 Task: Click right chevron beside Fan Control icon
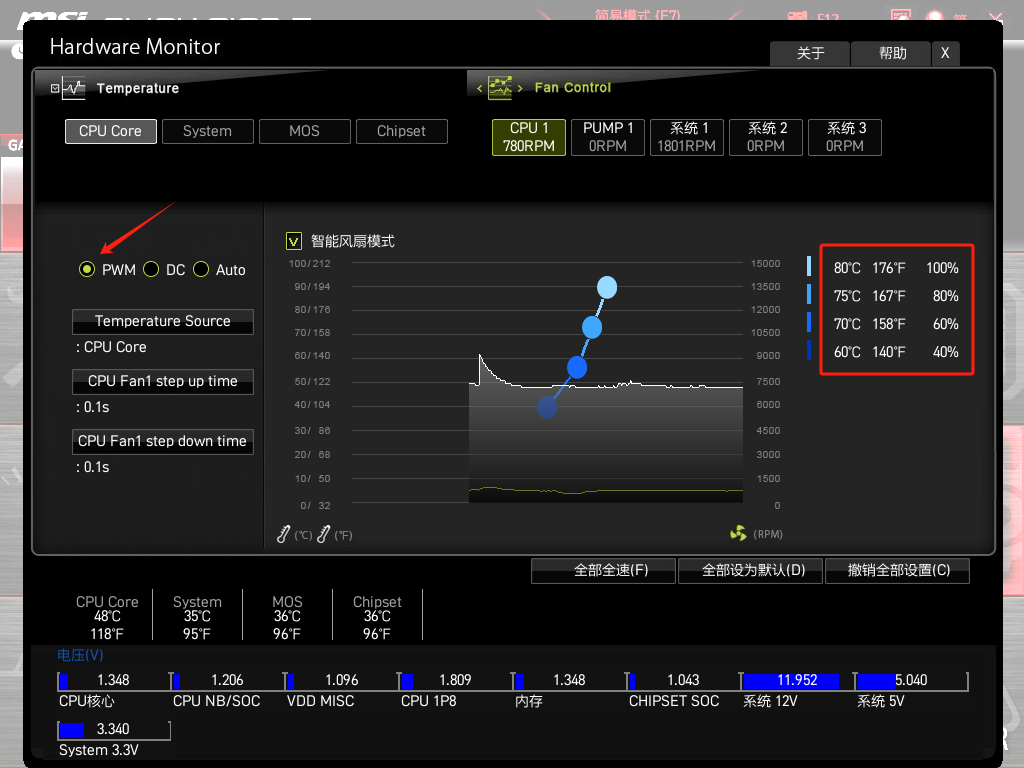[520, 88]
